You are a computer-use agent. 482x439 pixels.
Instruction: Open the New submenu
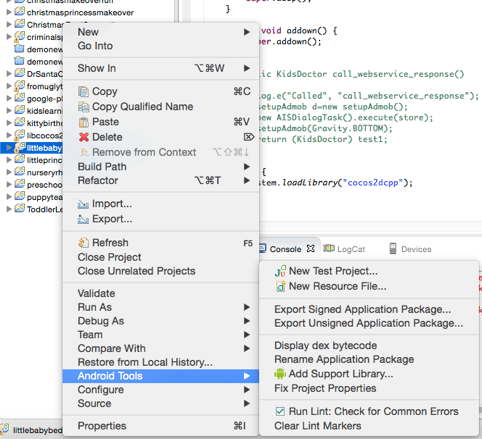tap(161, 32)
